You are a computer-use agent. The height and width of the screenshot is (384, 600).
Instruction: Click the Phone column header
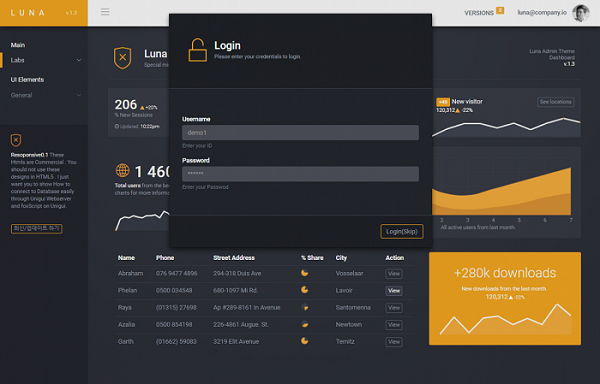tap(165, 258)
